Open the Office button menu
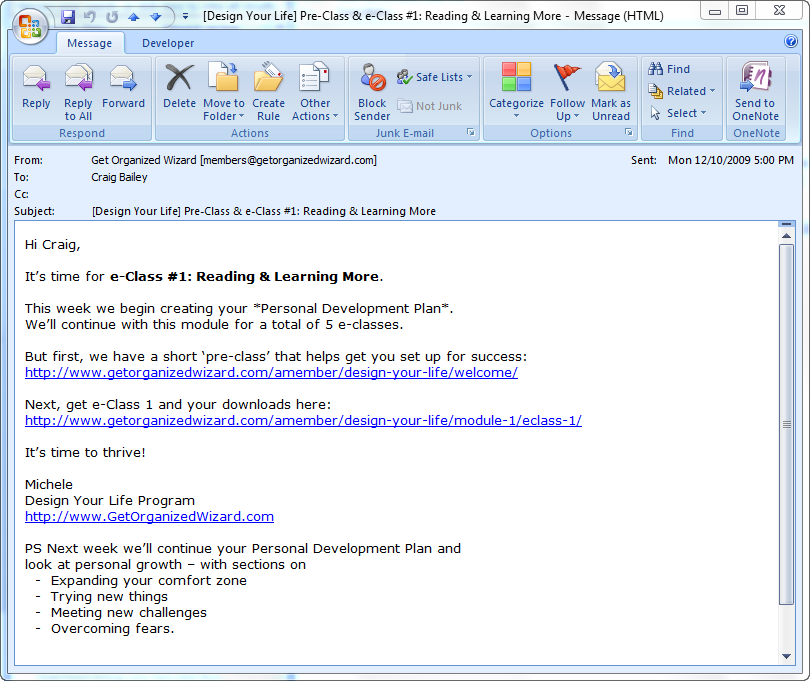Image resolution: width=810 pixels, height=681 pixels. (x=30, y=26)
